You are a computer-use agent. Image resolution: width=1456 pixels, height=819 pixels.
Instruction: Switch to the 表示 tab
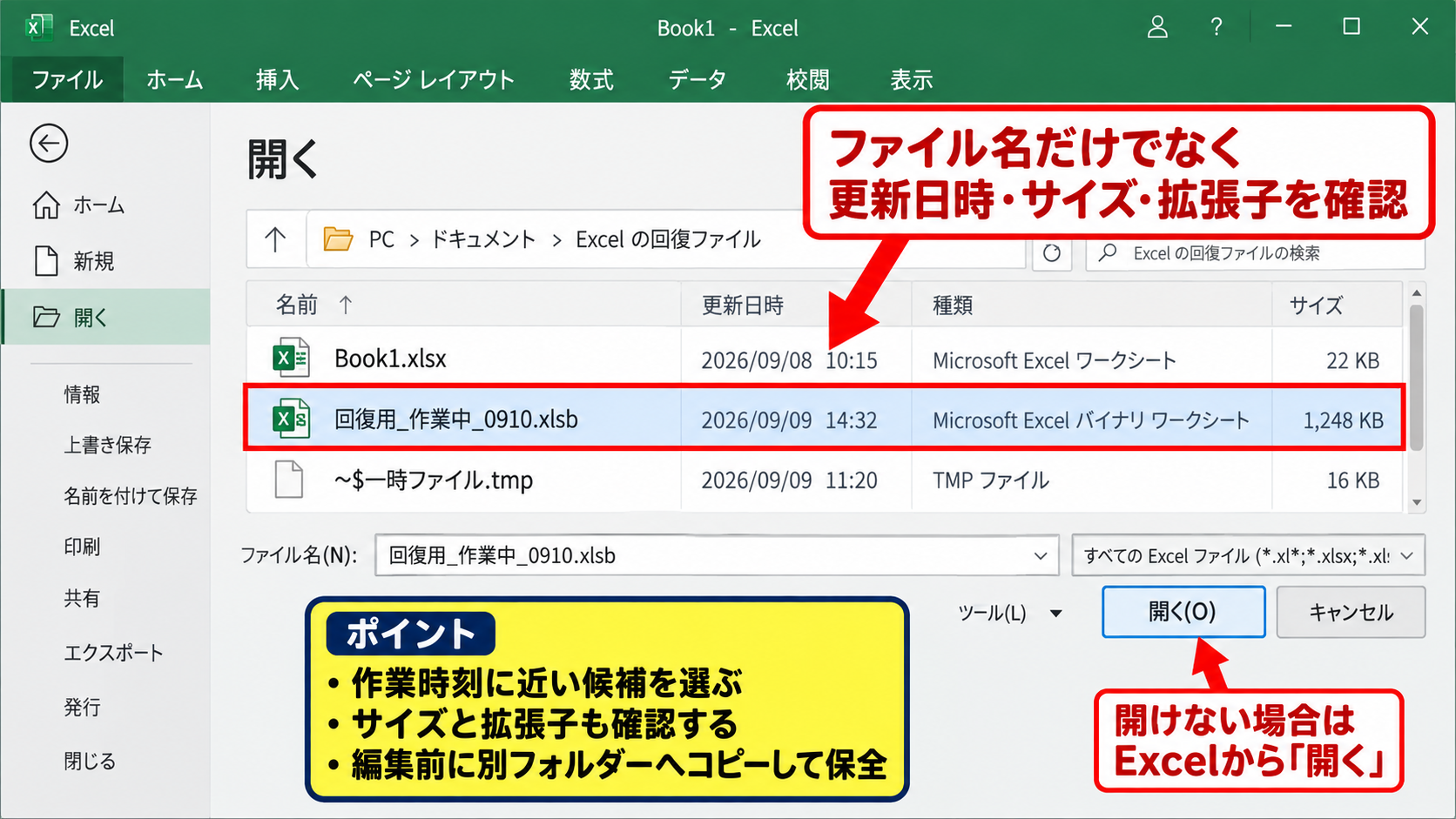pos(912,80)
